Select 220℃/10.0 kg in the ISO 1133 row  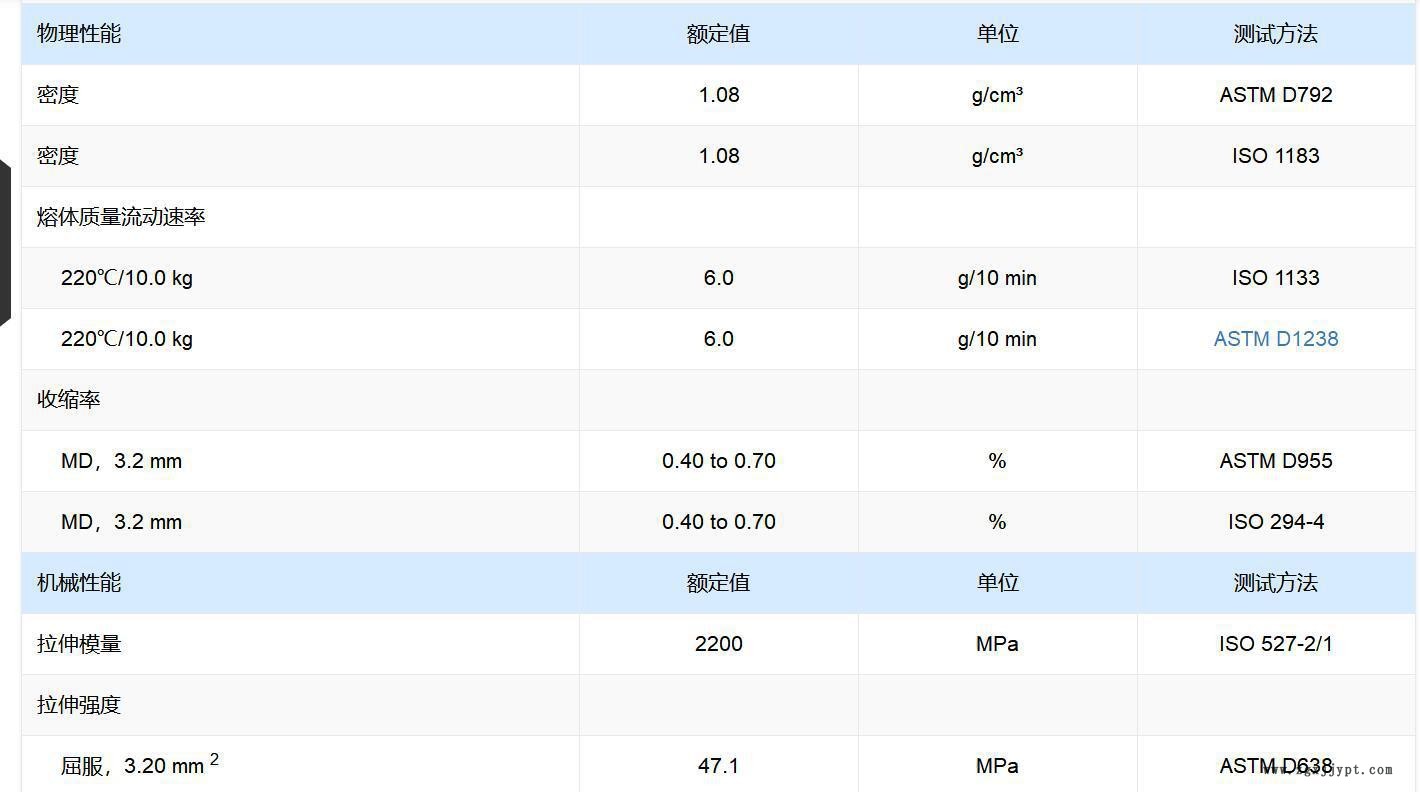(x=127, y=278)
